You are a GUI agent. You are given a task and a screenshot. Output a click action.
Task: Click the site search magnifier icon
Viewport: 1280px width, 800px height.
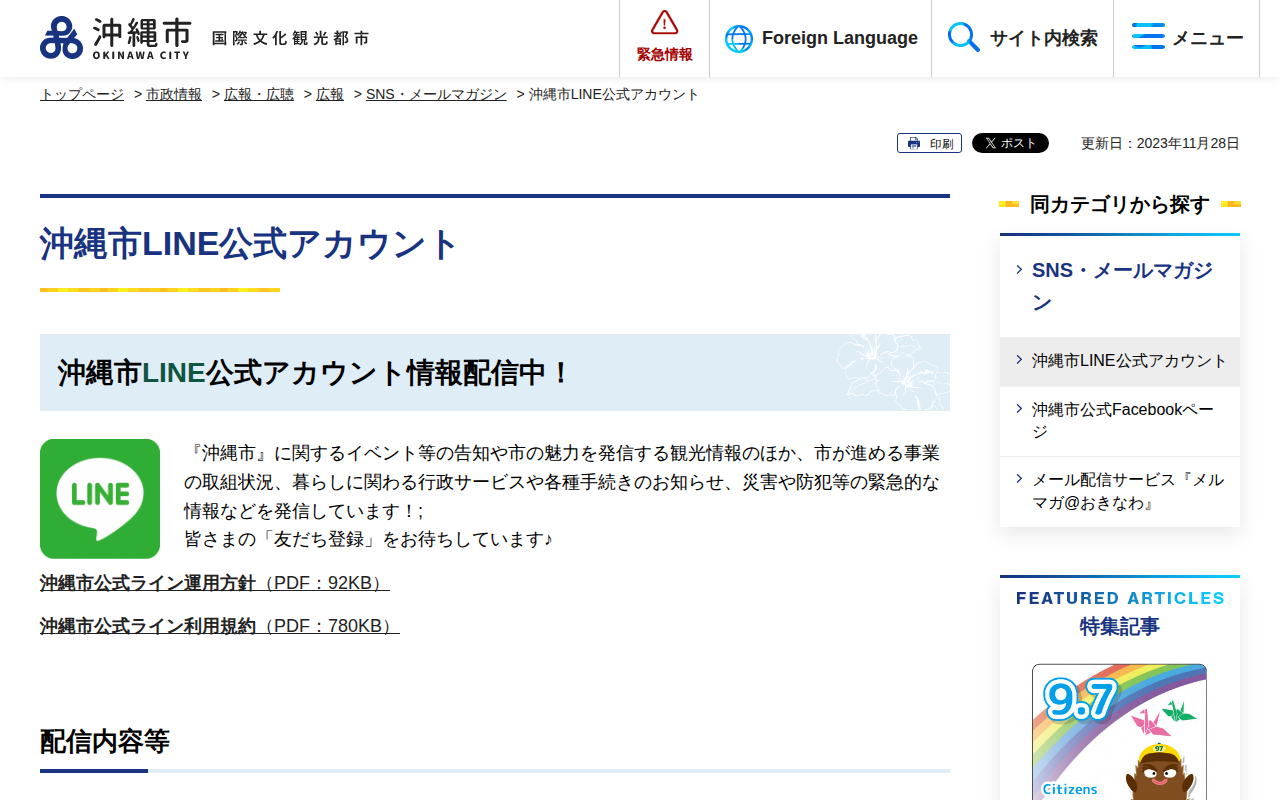(x=964, y=38)
